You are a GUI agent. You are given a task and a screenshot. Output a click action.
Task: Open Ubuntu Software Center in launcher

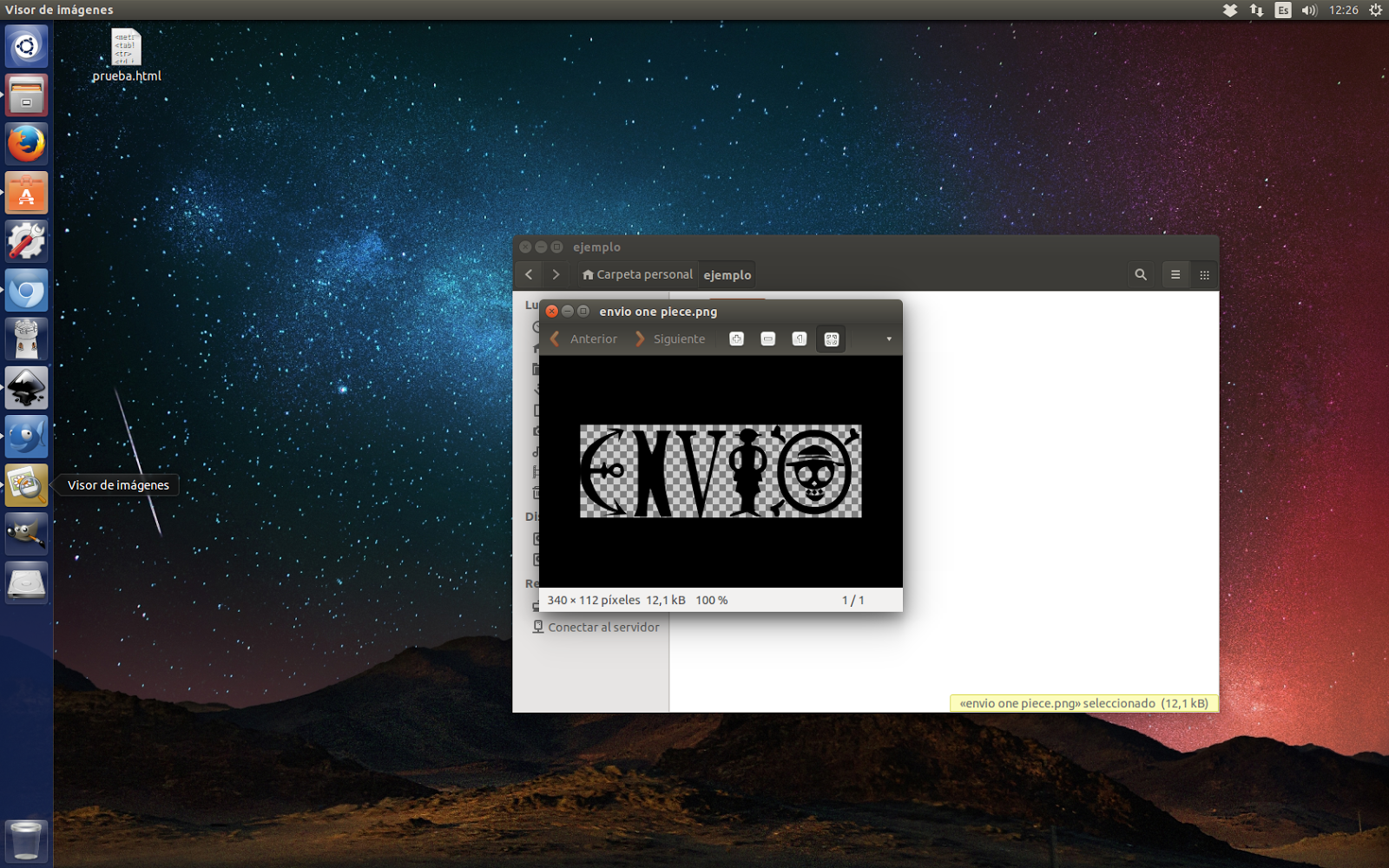pyautogui.click(x=27, y=192)
